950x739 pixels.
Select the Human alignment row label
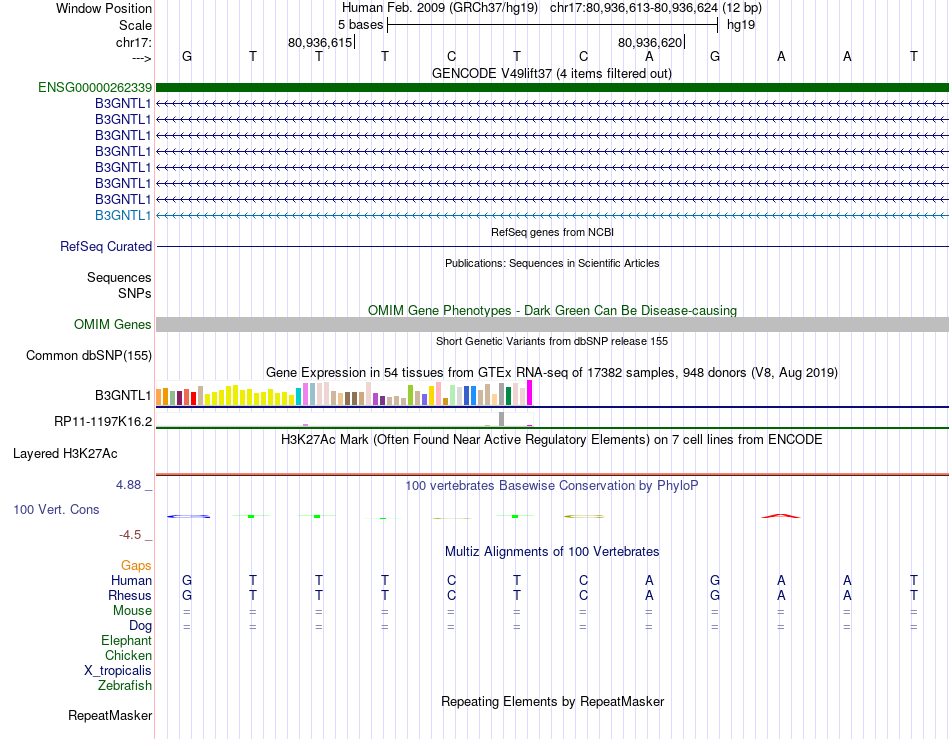[x=131, y=580]
